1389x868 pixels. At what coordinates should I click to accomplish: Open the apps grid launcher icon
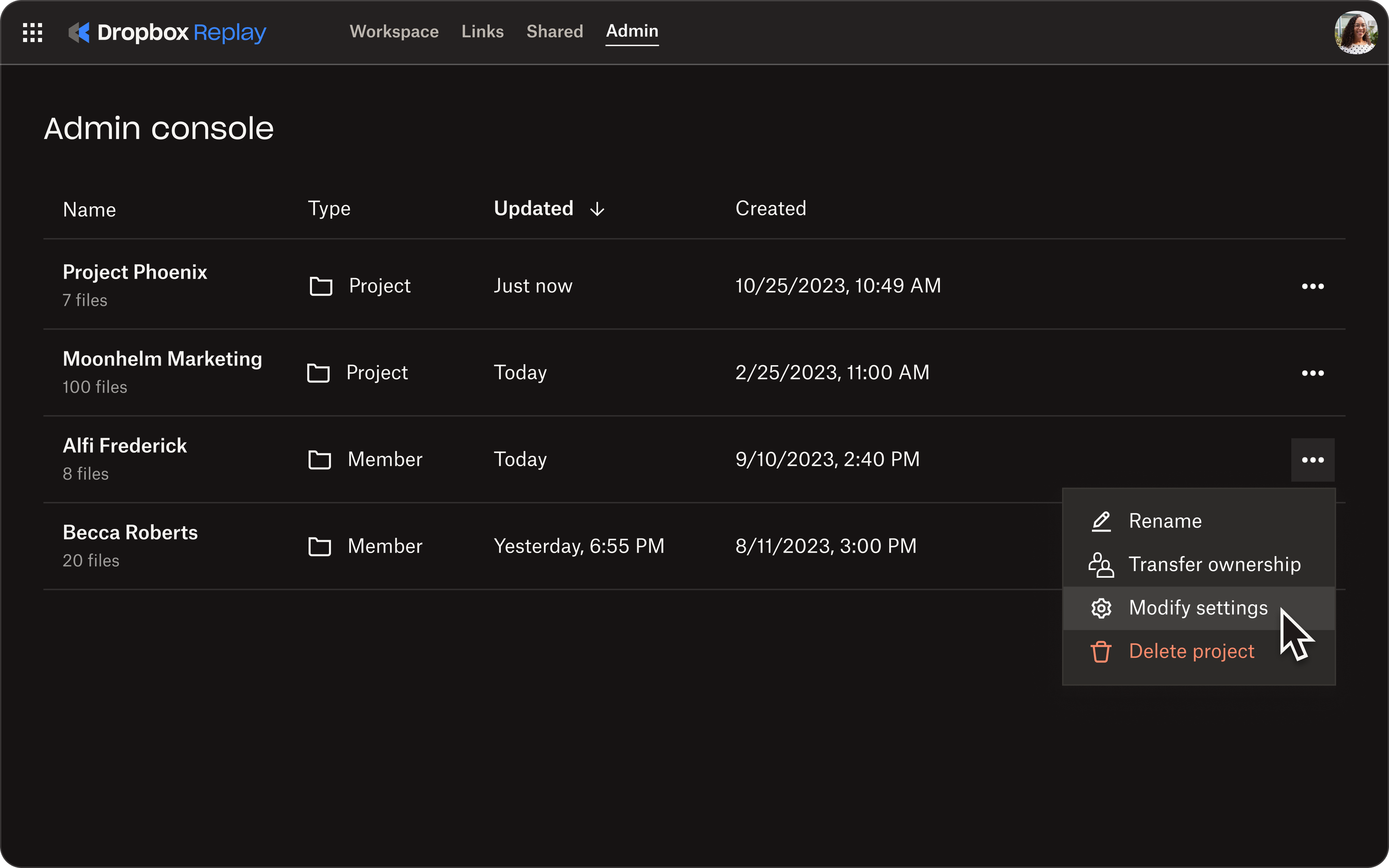click(x=33, y=33)
